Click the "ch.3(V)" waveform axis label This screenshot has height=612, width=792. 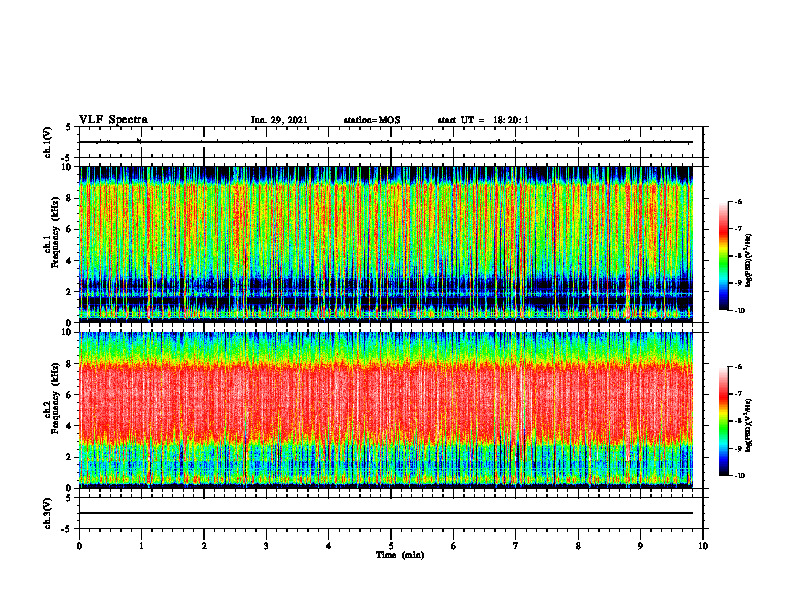(x=48, y=513)
